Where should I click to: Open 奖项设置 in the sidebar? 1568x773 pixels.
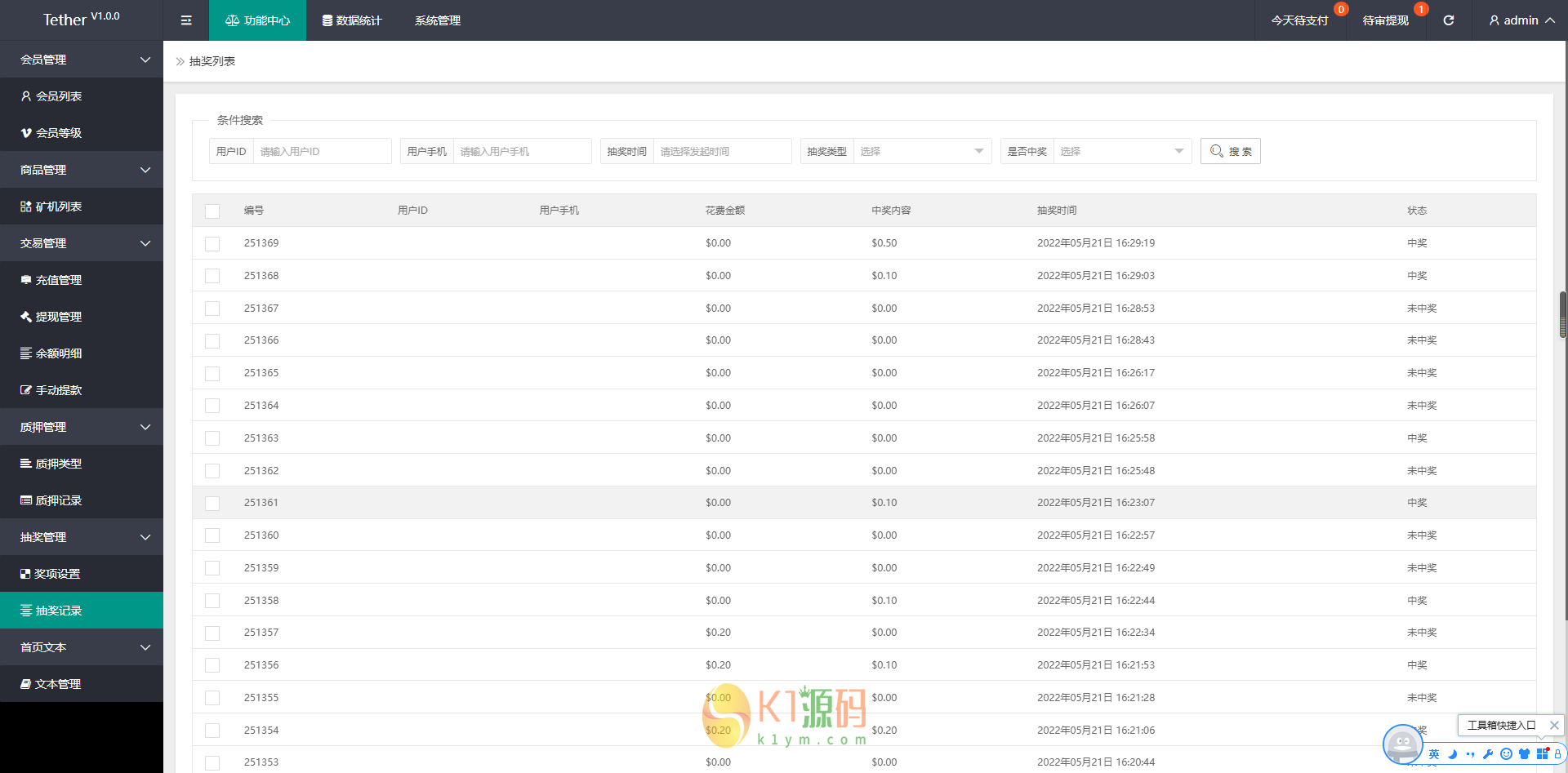pos(51,574)
